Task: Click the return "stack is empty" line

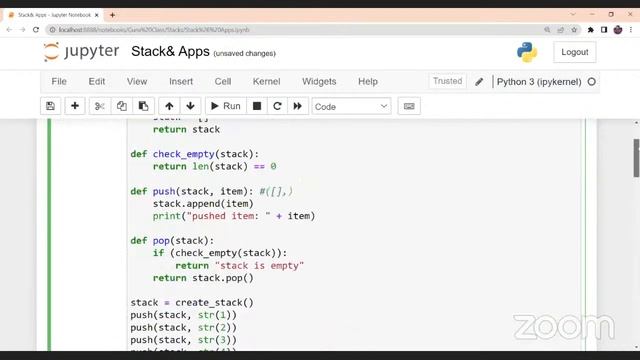Action: (x=240, y=266)
